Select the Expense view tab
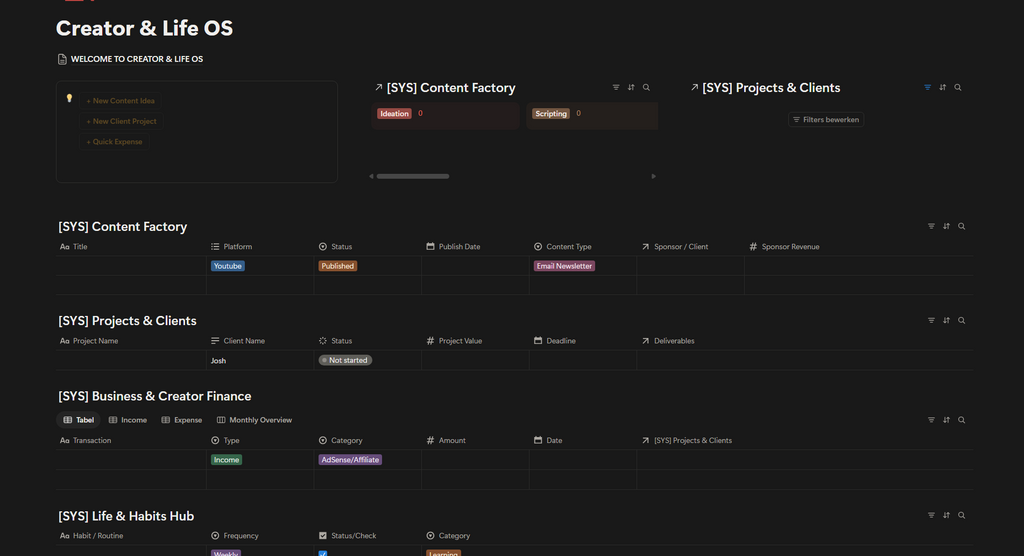1024x556 pixels. coord(182,420)
